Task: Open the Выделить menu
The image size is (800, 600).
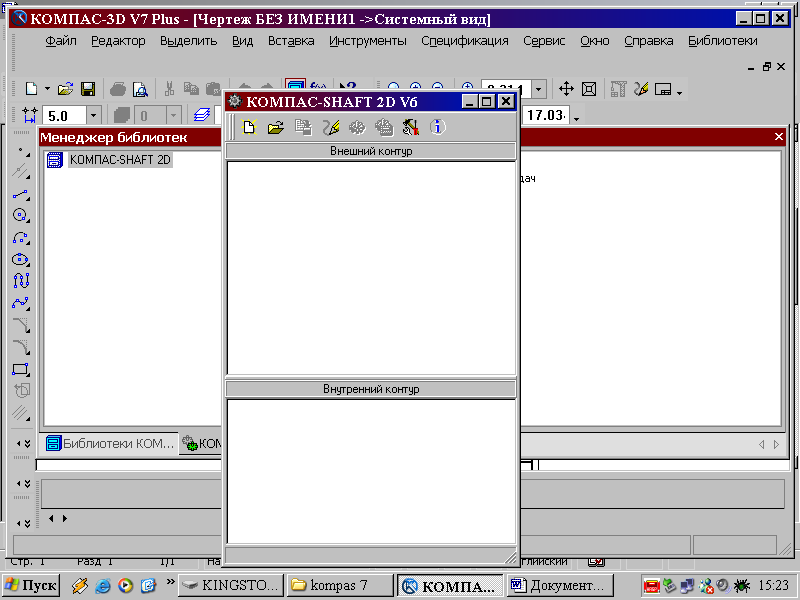Action: tap(189, 41)
